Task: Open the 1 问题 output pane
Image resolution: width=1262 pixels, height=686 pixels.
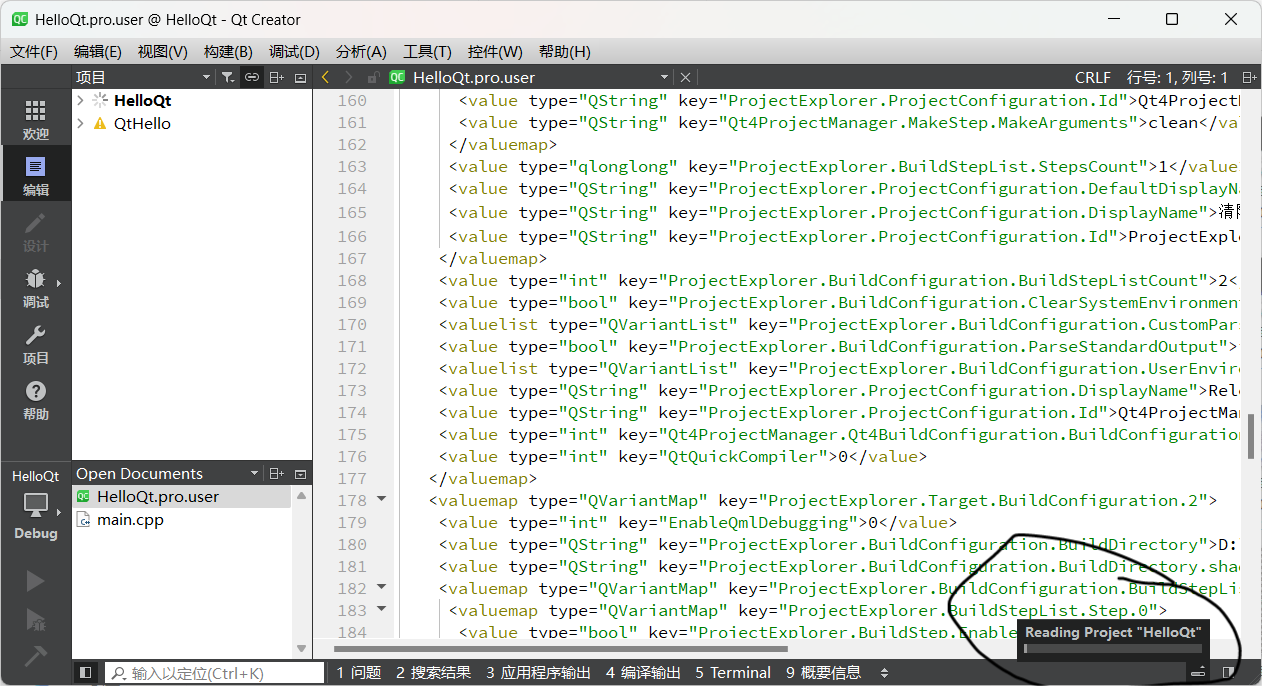Action: coord(359,673)
